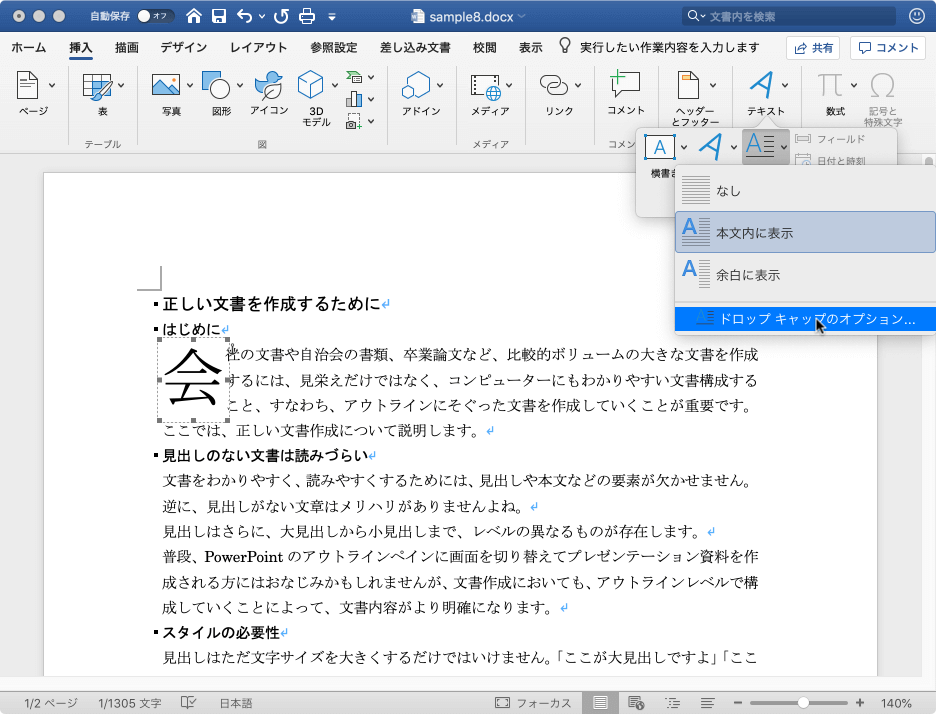
Task: Toggle the 自動保存 autosave switch
Action: click(x=155, y=16)
